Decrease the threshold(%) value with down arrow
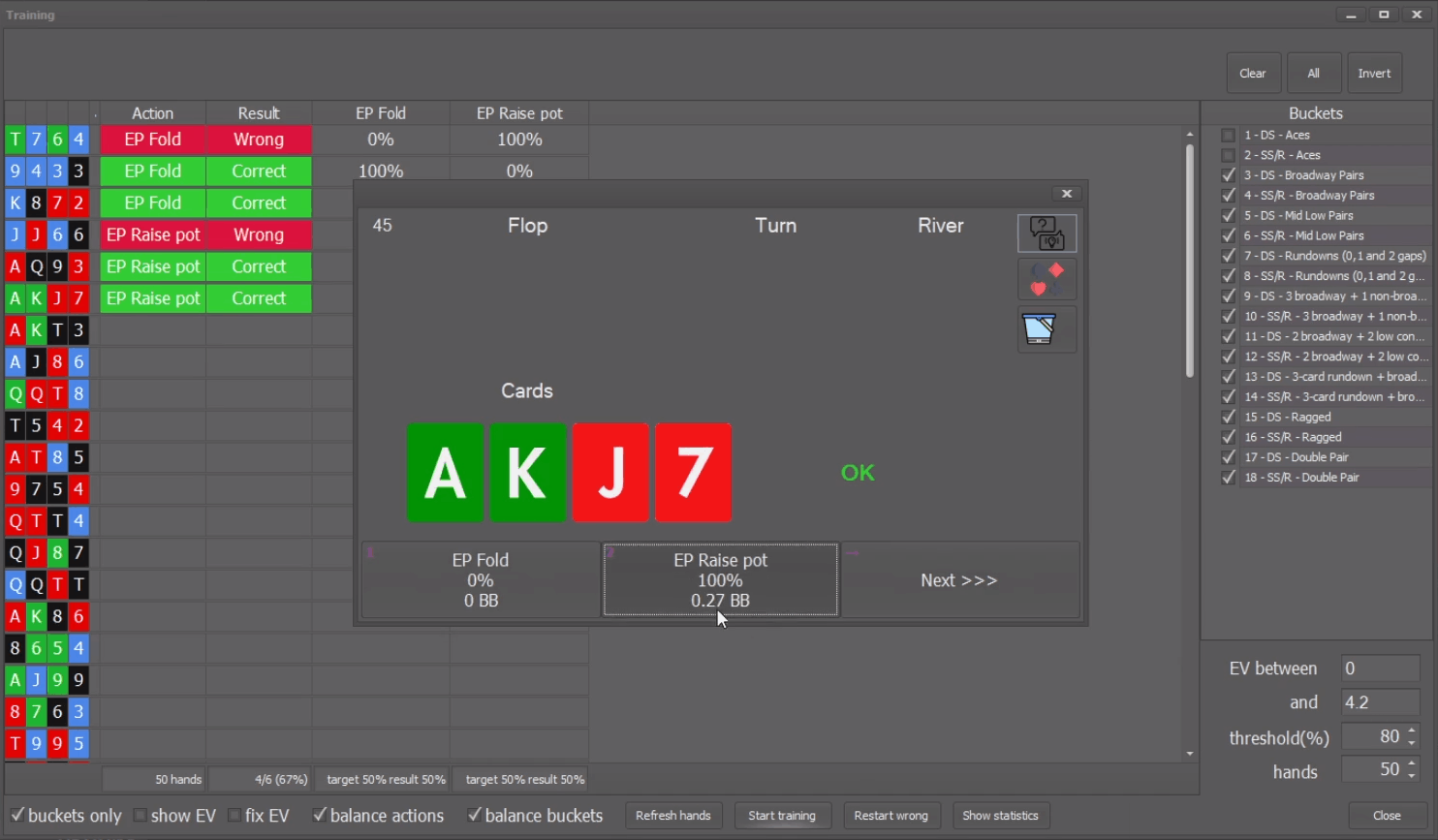The image size is (1438, 840). pyautogui.click(x=1412, y=743)
